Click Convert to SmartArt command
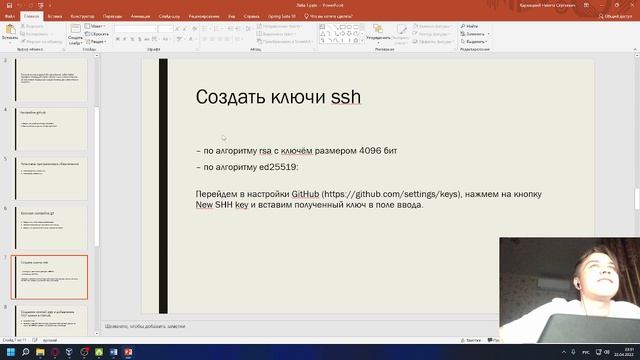The width and height of the screenshot is (640, 360). [x=285, y=42]
